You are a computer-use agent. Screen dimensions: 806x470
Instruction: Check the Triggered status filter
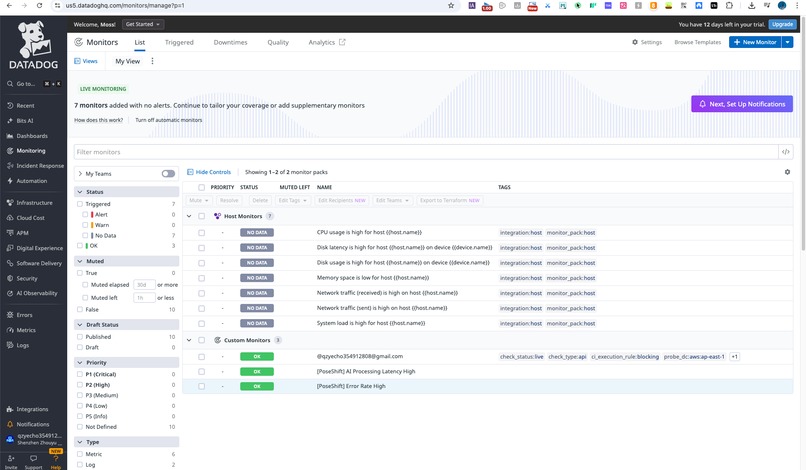(x=80, y=204)
